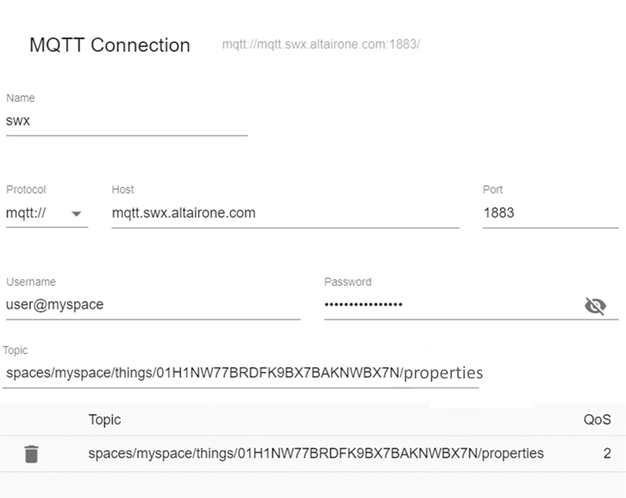Click inside the masked Password field

450,304
